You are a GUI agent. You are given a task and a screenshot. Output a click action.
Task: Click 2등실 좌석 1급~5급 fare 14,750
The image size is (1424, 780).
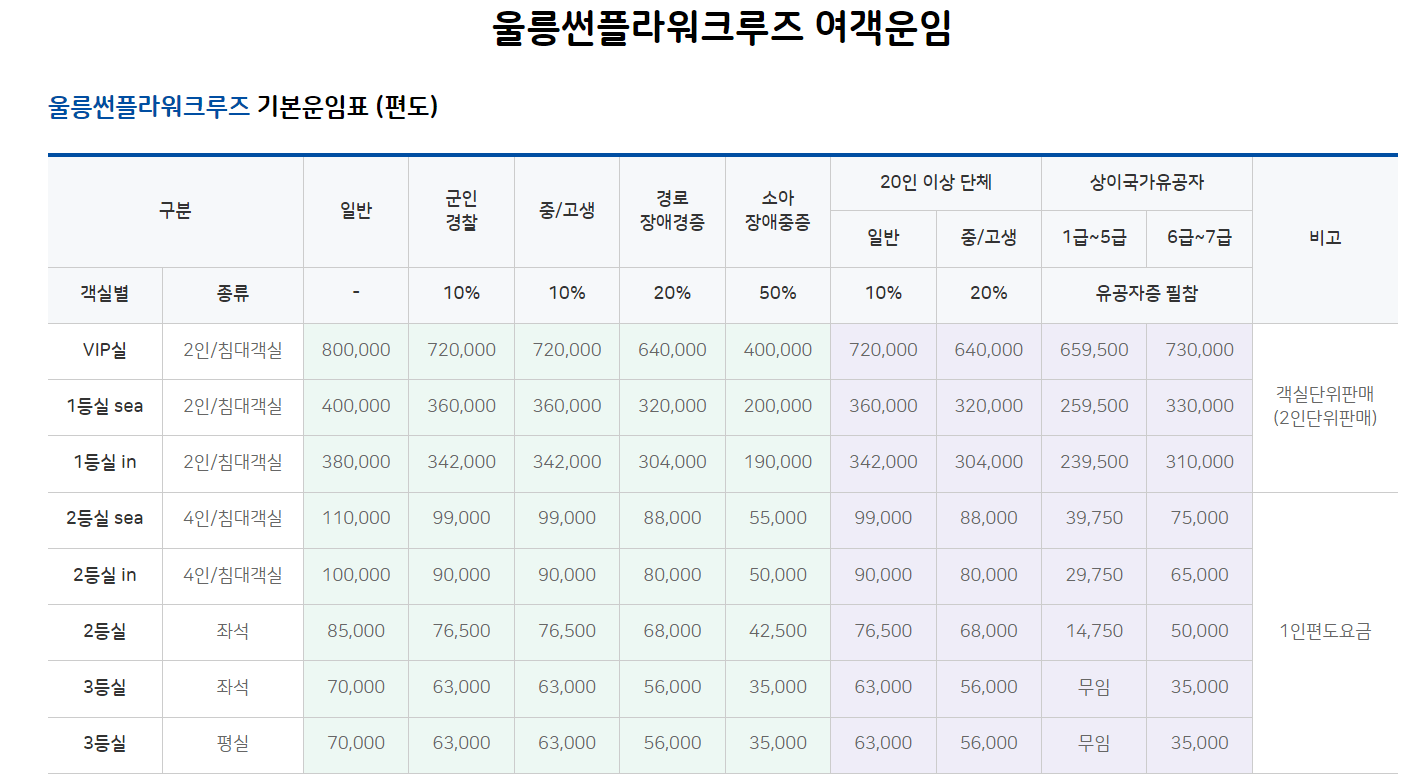pos(1094,631)
